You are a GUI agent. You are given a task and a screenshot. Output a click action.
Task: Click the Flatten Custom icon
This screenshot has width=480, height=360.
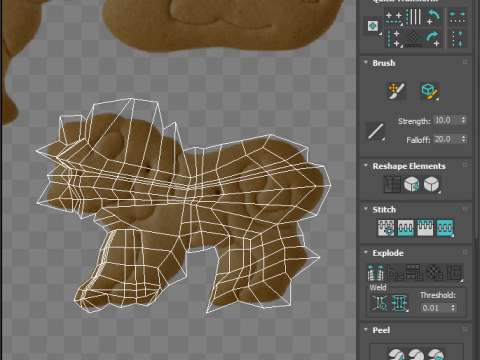click(454, 272)
